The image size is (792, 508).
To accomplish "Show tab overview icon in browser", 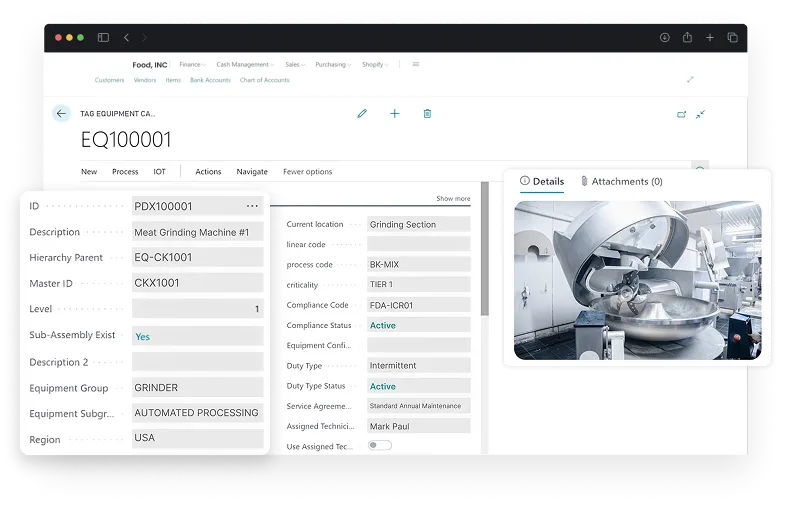I will pyautogui.click(x=732, y=37).
